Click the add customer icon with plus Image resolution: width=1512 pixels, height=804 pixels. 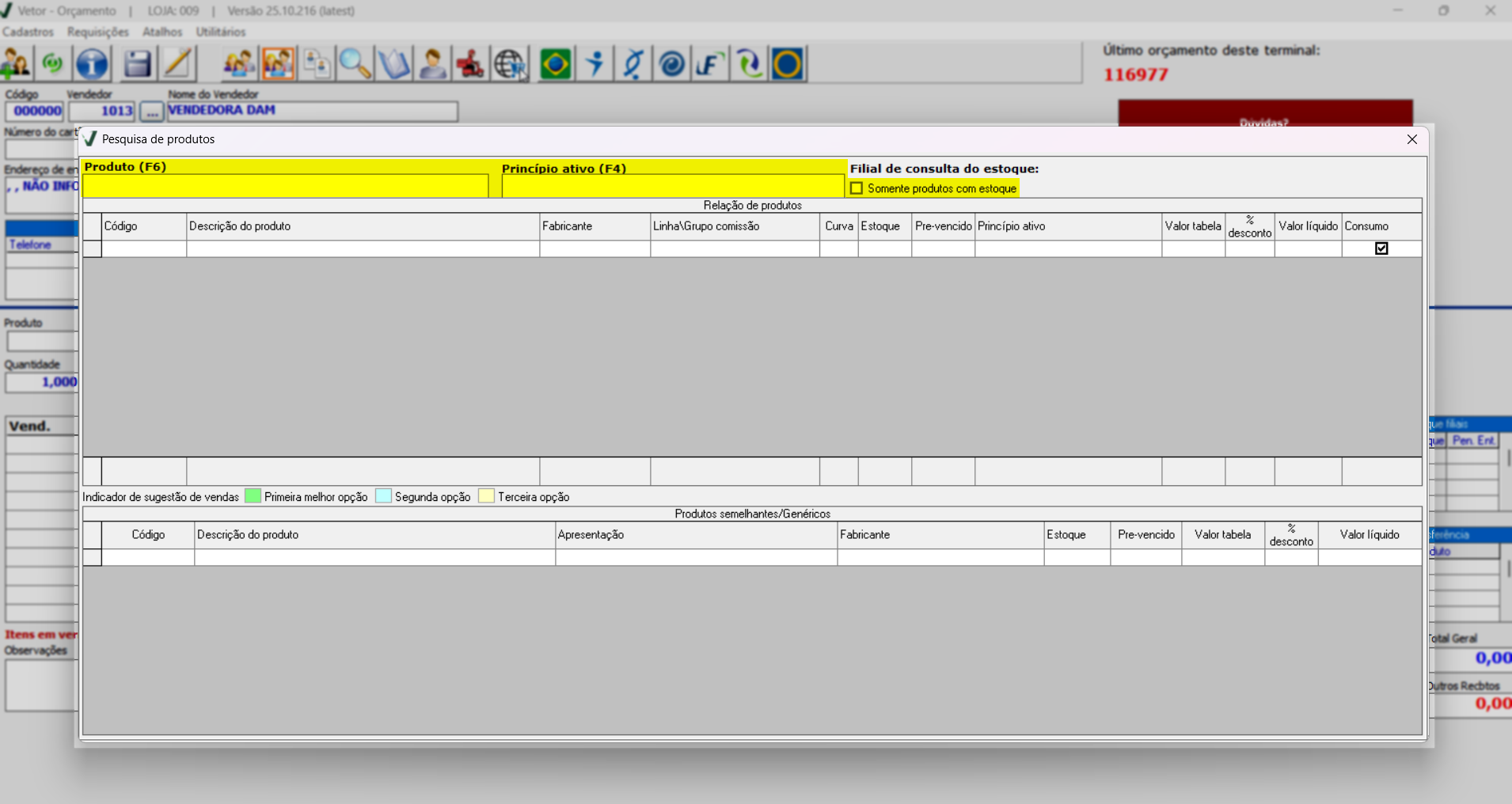15,64
